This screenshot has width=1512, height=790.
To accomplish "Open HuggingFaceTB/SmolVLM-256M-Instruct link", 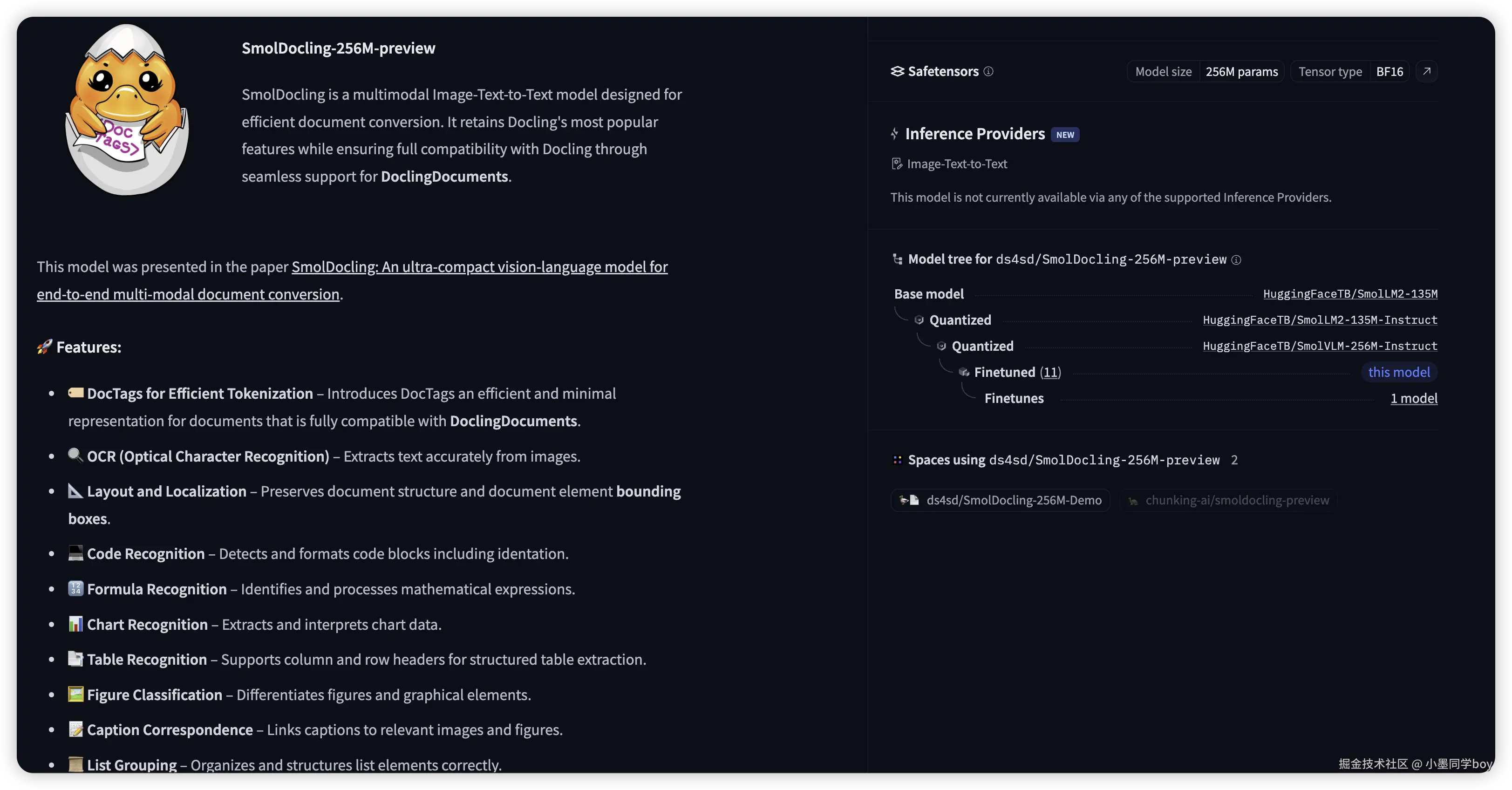I will (1320, 346).
